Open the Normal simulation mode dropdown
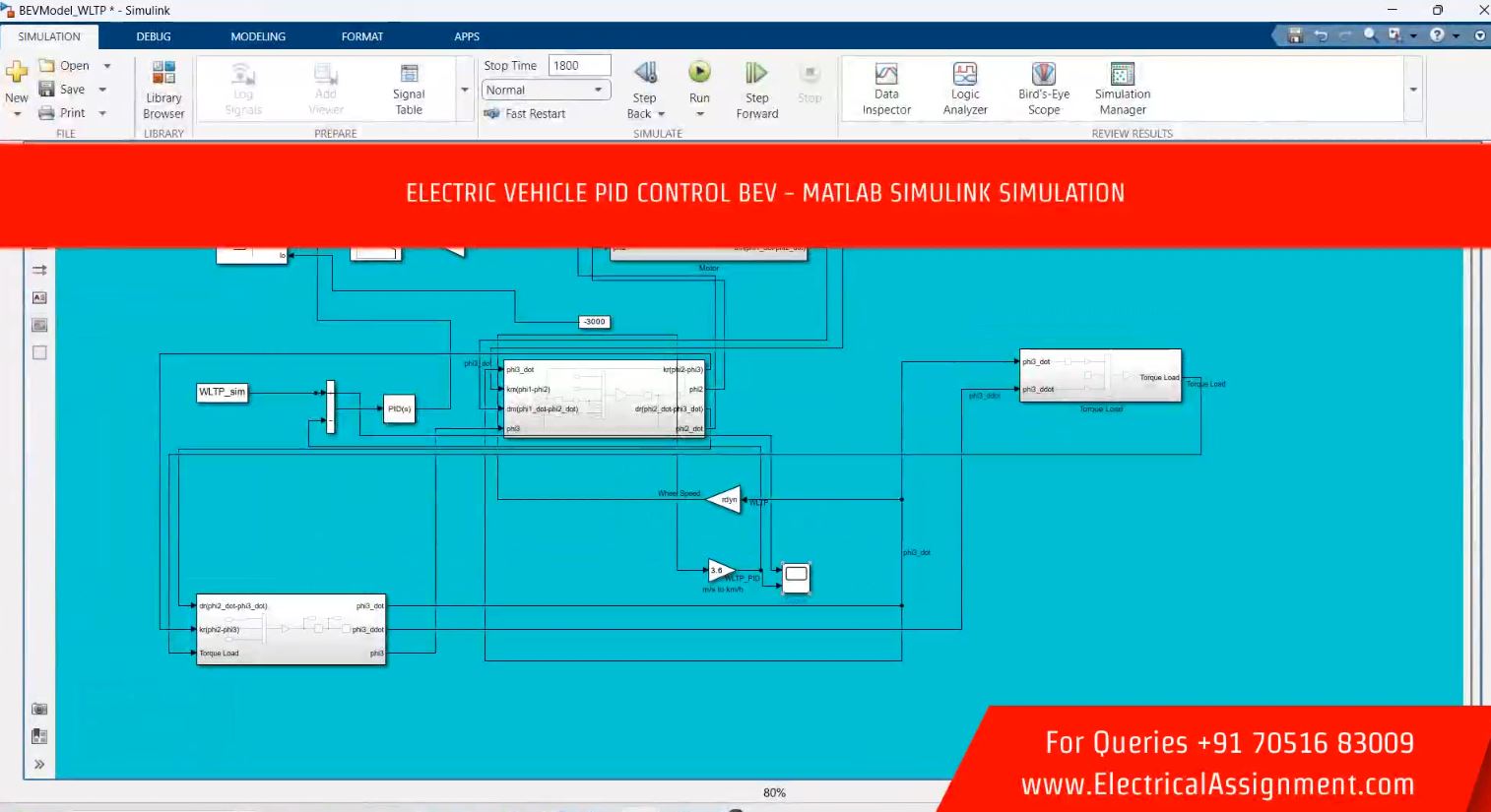The width and height of the screenshot is (1491, 812). (x=545, y=90)
